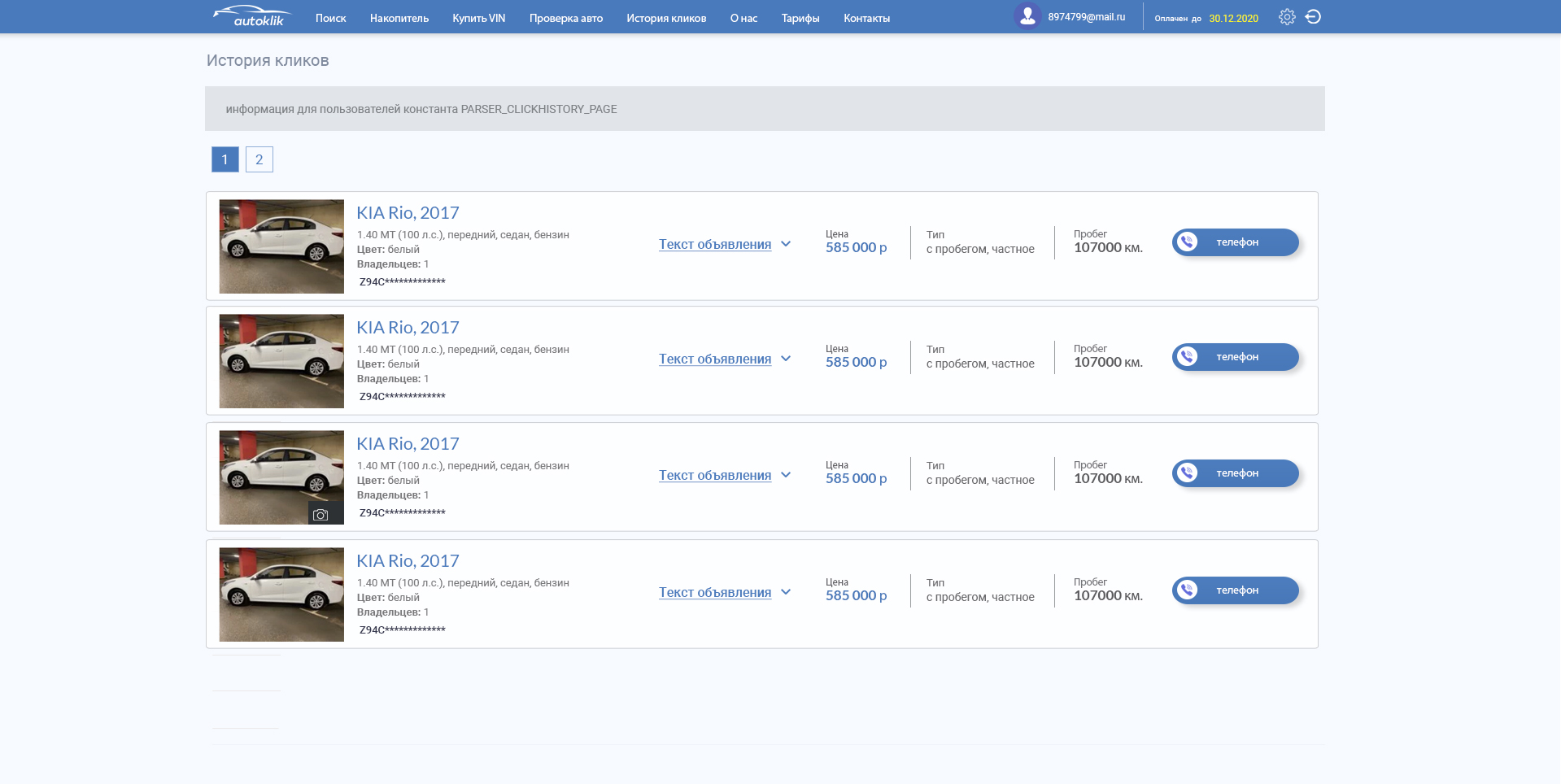This screenshot has height=784, width=1561.
Task: Open Текст объявления link in second listing
Action: (715, 359)
